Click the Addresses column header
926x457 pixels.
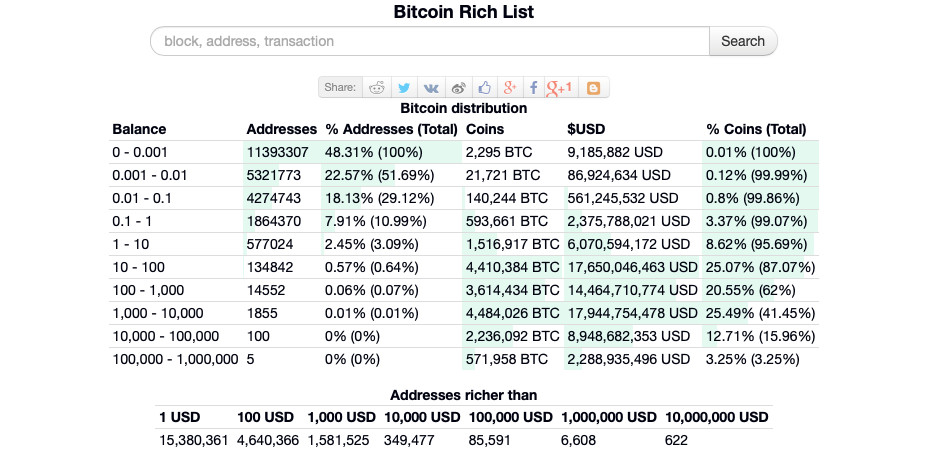click(x=282, y=129)
